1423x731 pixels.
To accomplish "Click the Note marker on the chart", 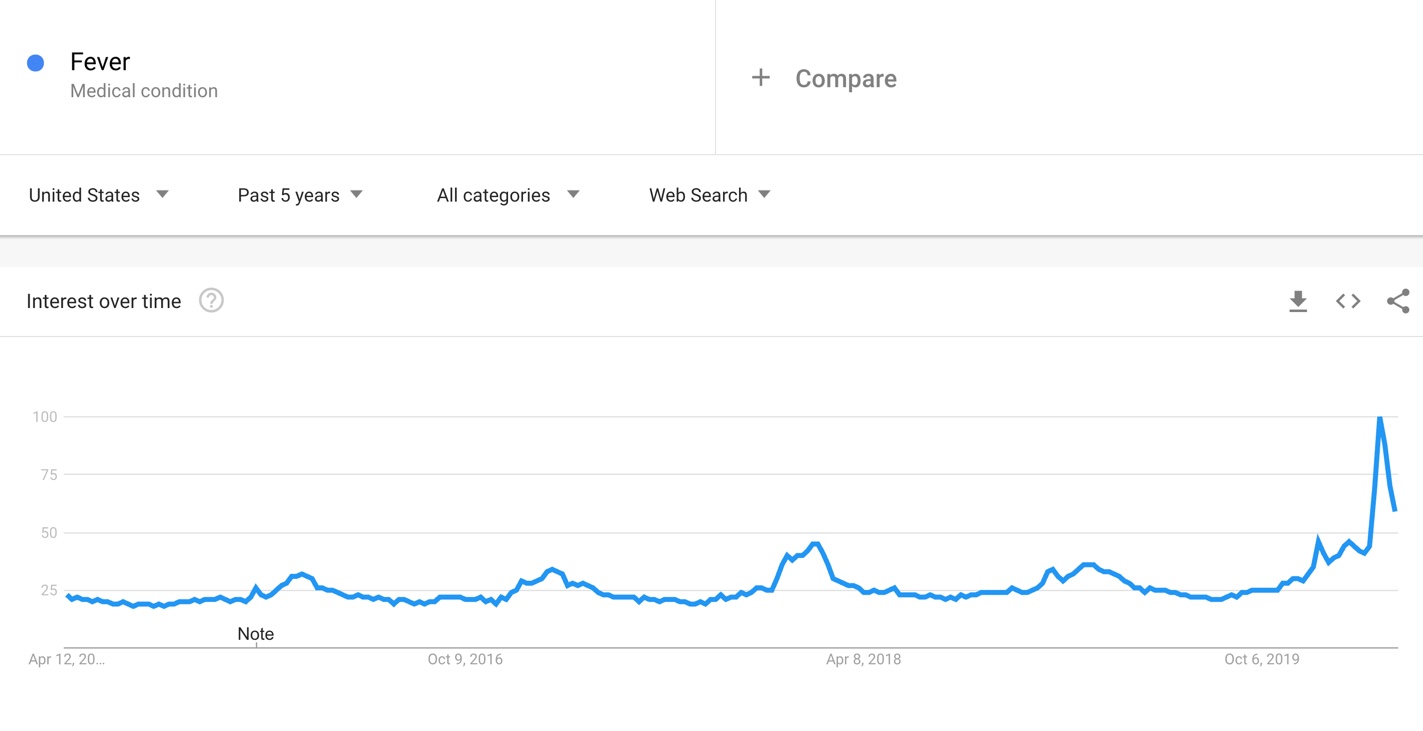I will point(255,634).
